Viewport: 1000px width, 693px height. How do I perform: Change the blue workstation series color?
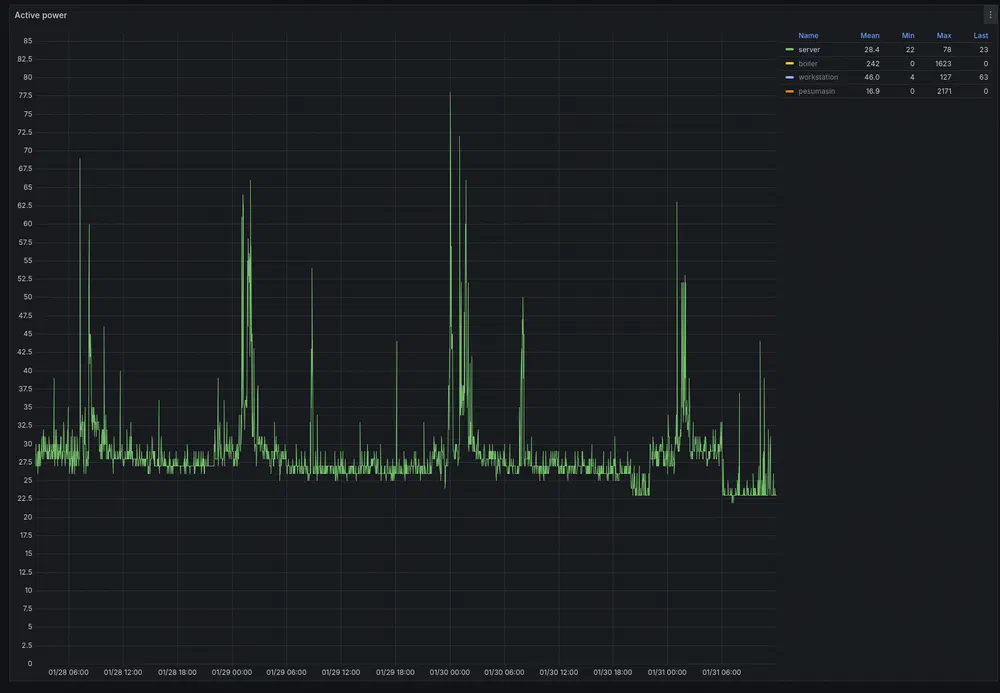790,77
